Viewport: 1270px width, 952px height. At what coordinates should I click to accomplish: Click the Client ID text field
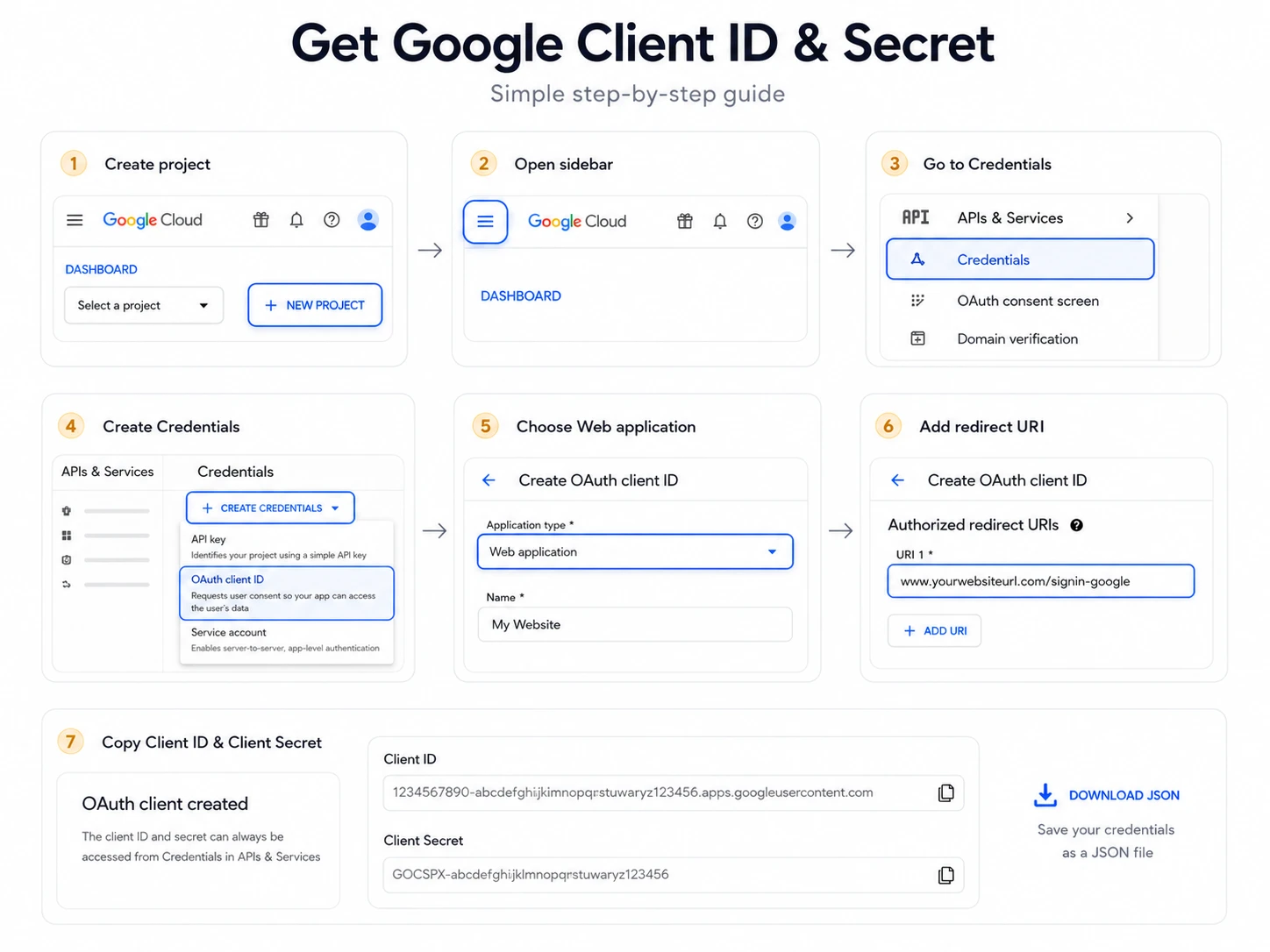(674, 792)
